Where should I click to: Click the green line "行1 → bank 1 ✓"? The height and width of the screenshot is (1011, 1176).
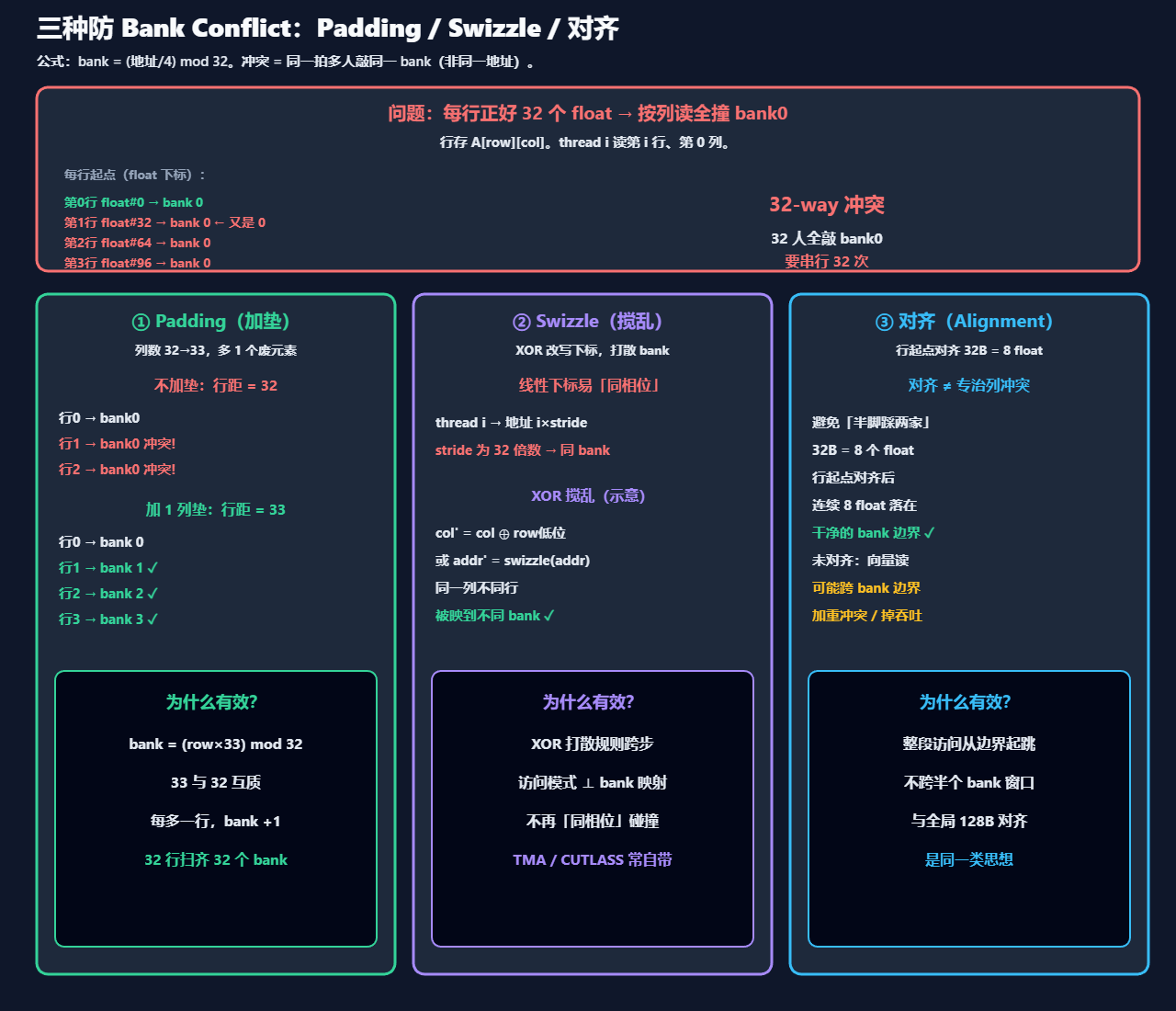tap(108, 567)
